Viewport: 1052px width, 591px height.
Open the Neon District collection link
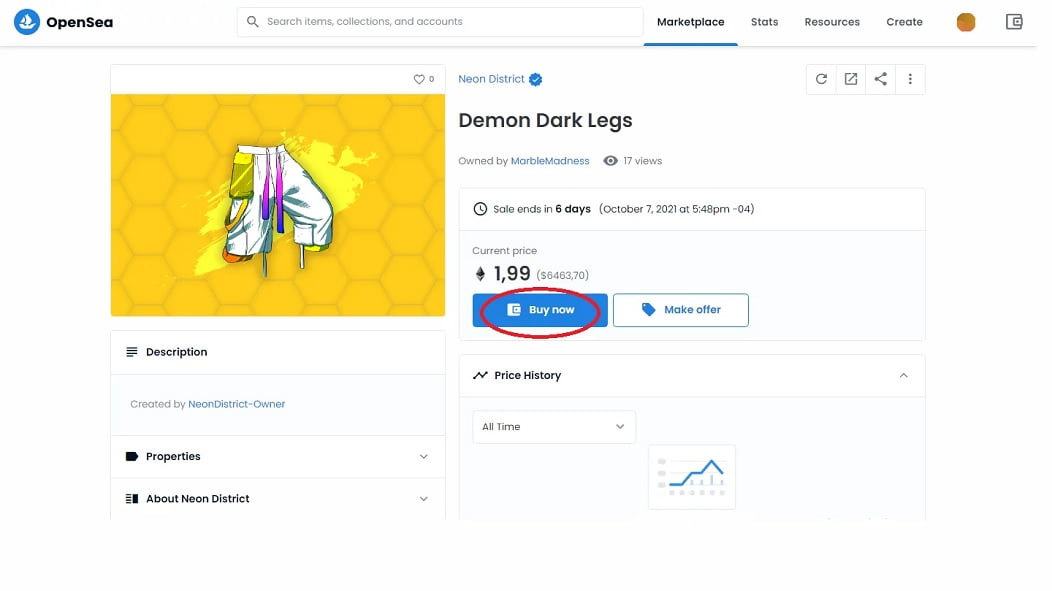coord(491,79)
